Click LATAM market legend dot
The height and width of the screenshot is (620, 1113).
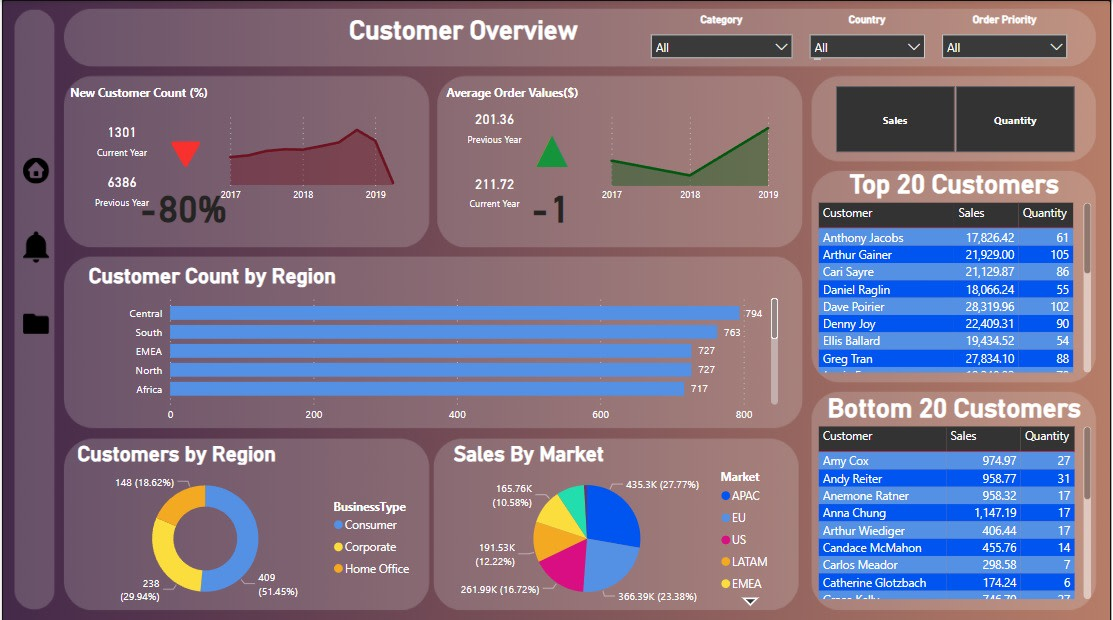[725, 562]
